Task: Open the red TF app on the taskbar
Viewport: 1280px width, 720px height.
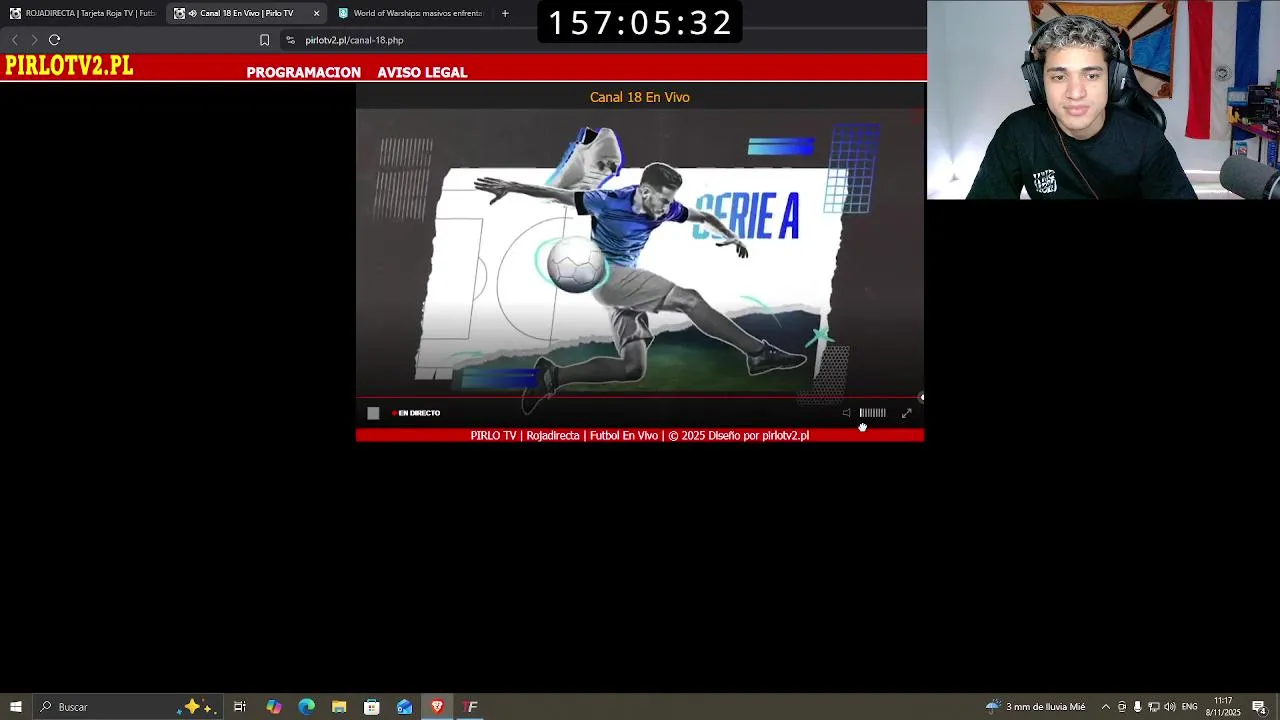Action: coord(470,707)
